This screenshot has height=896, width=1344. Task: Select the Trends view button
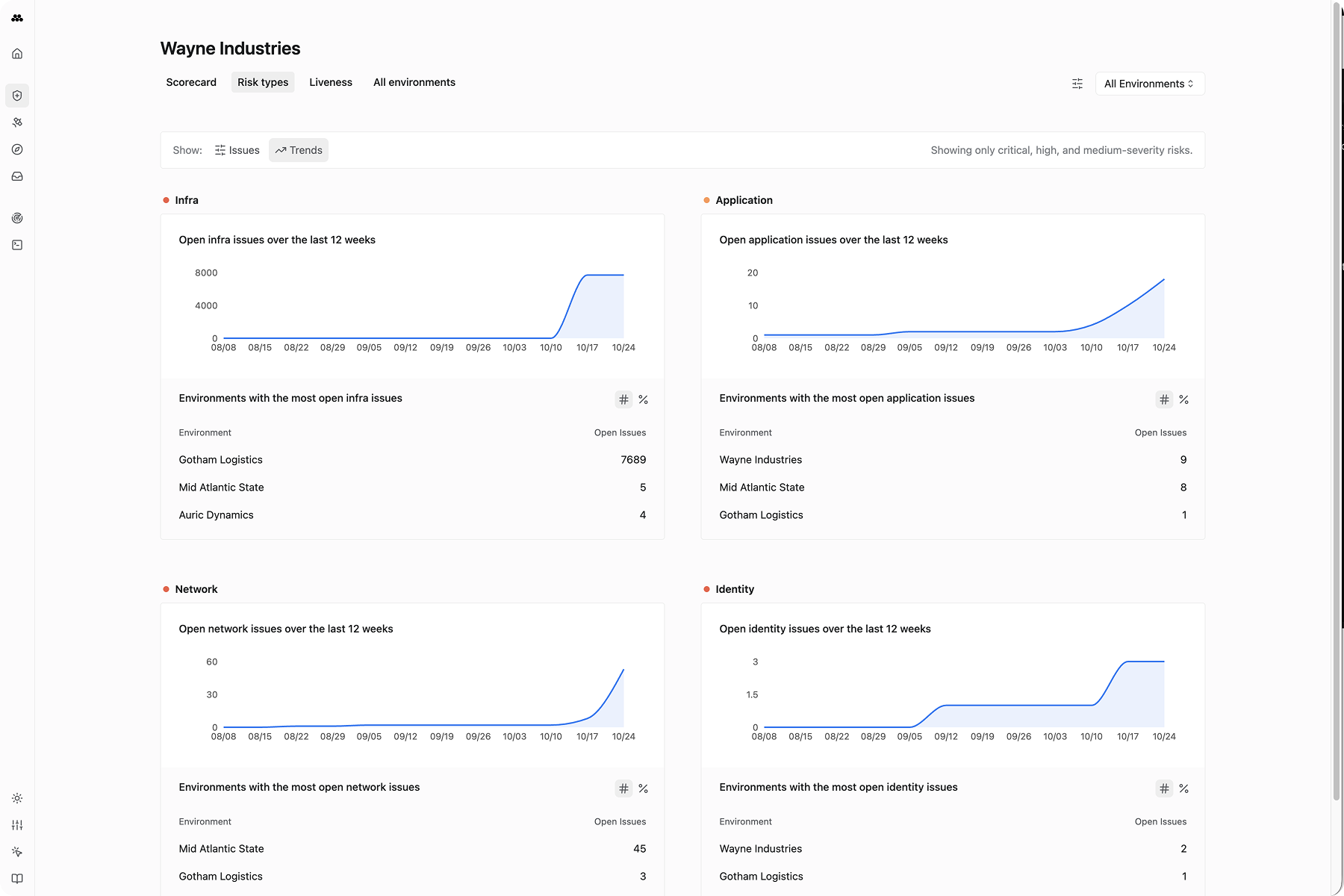299,150
